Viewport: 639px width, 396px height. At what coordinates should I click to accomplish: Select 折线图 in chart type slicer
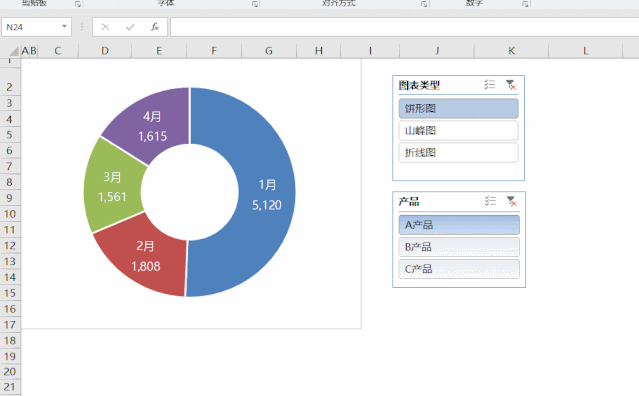(458, 152)
